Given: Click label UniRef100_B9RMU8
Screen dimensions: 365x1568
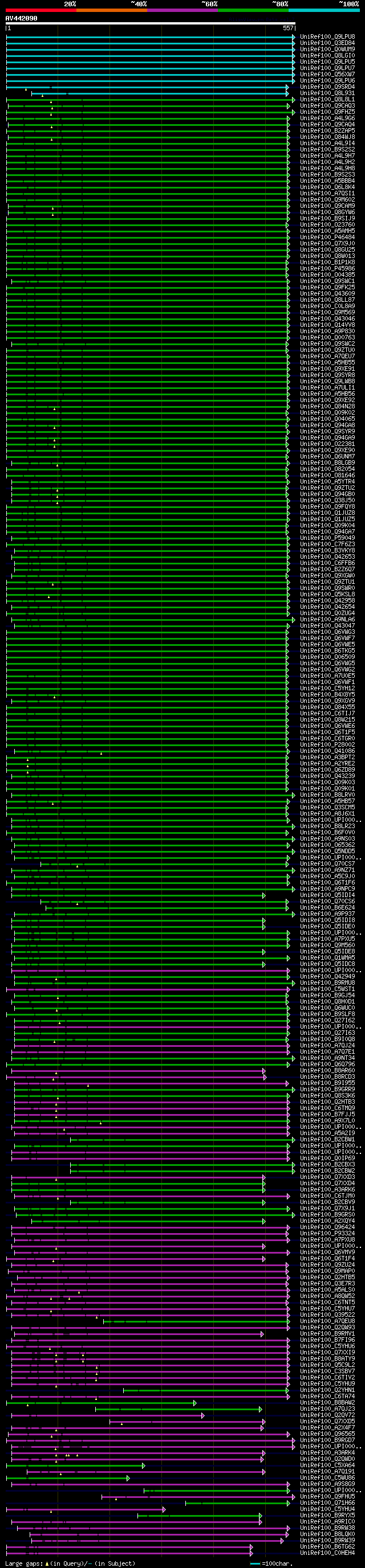Looking at the screenshot, I should click(327, 983).
